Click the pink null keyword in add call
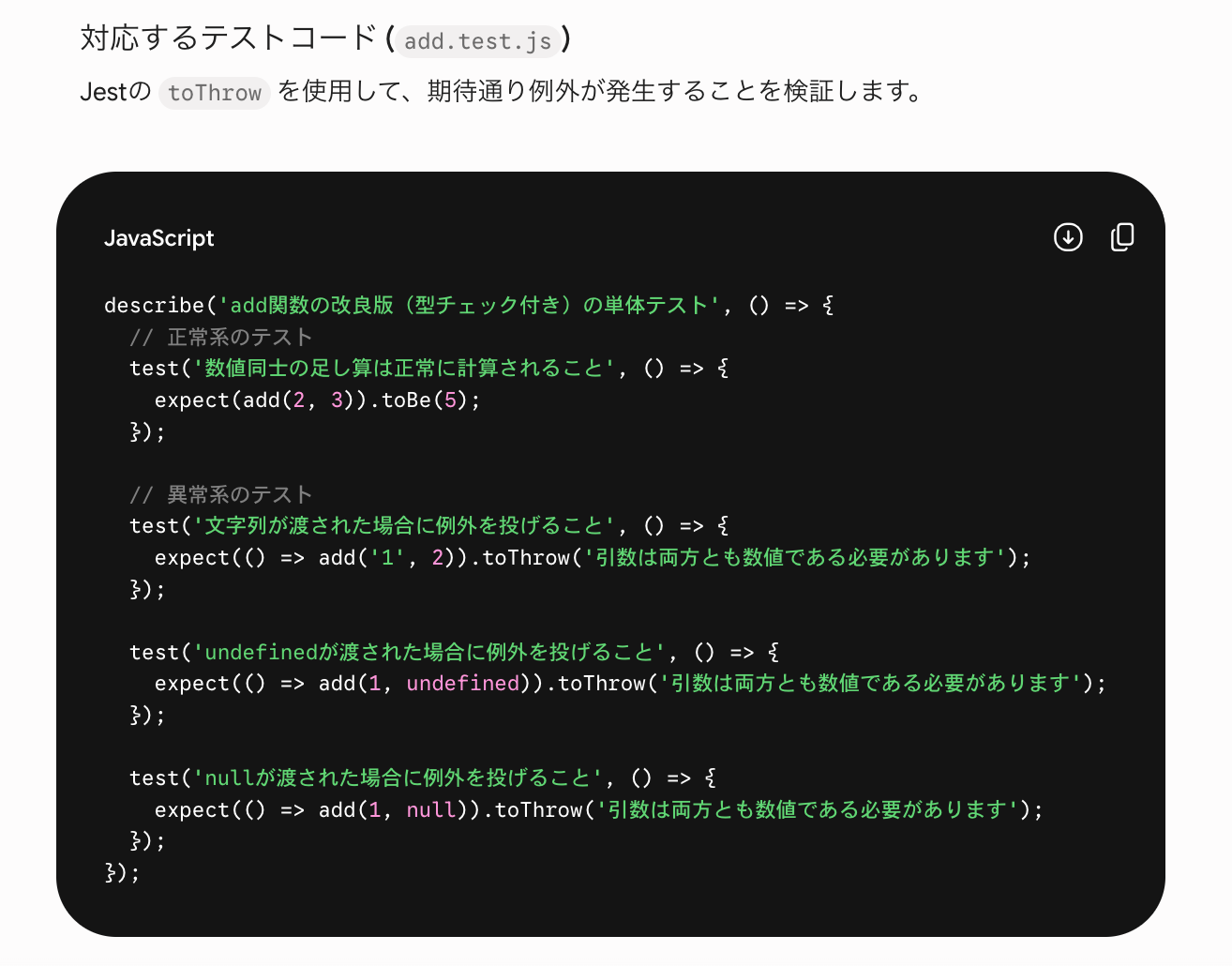This screenshot has width=1232, height=966. [x=431, y=810]
